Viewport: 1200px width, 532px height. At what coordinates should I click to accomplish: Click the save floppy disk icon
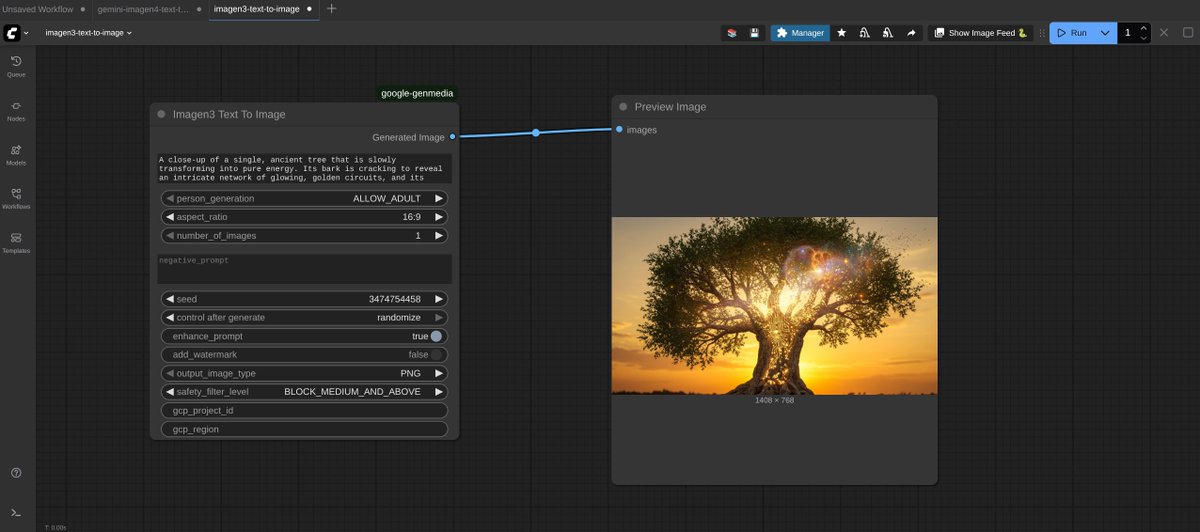click(x=754, y=33)
